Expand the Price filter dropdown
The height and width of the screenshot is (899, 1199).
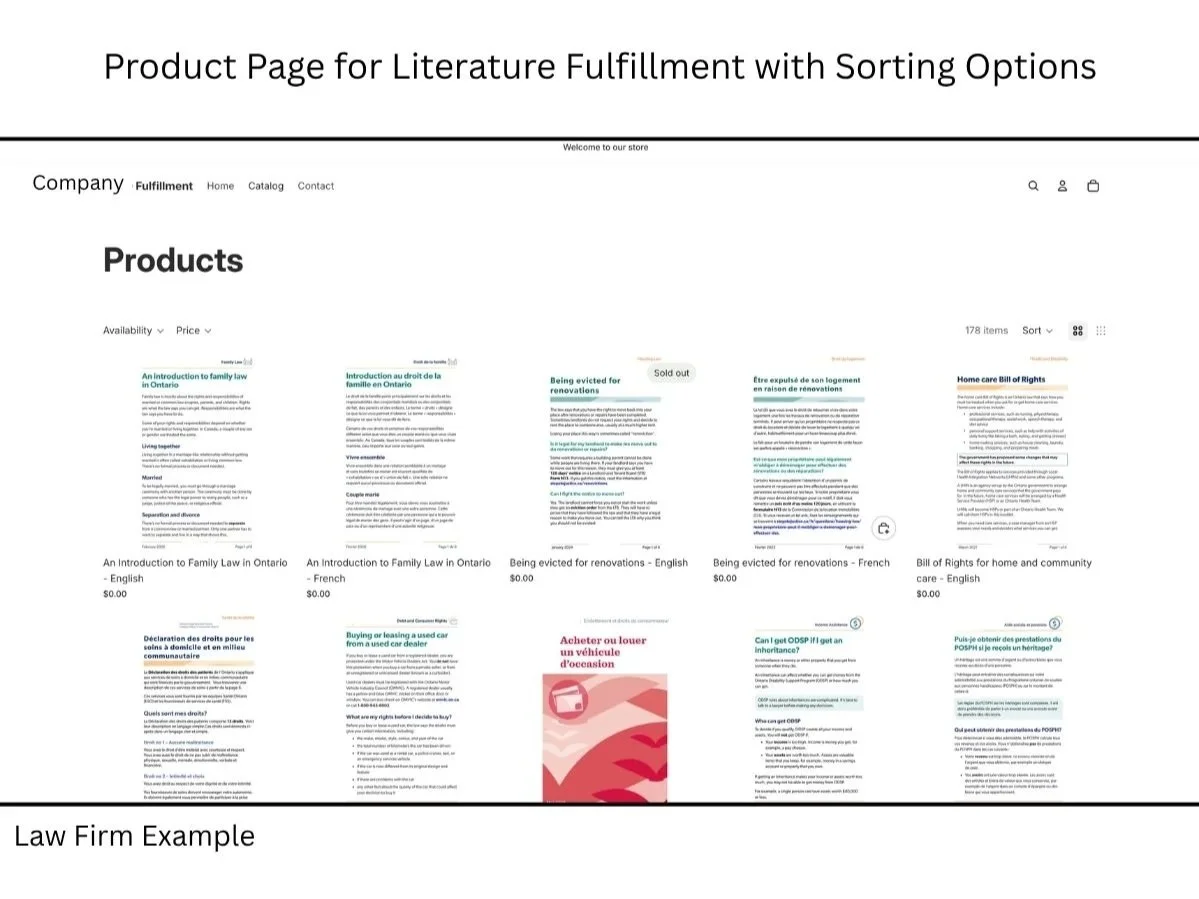pyautogui.click(x=193, y=330)
